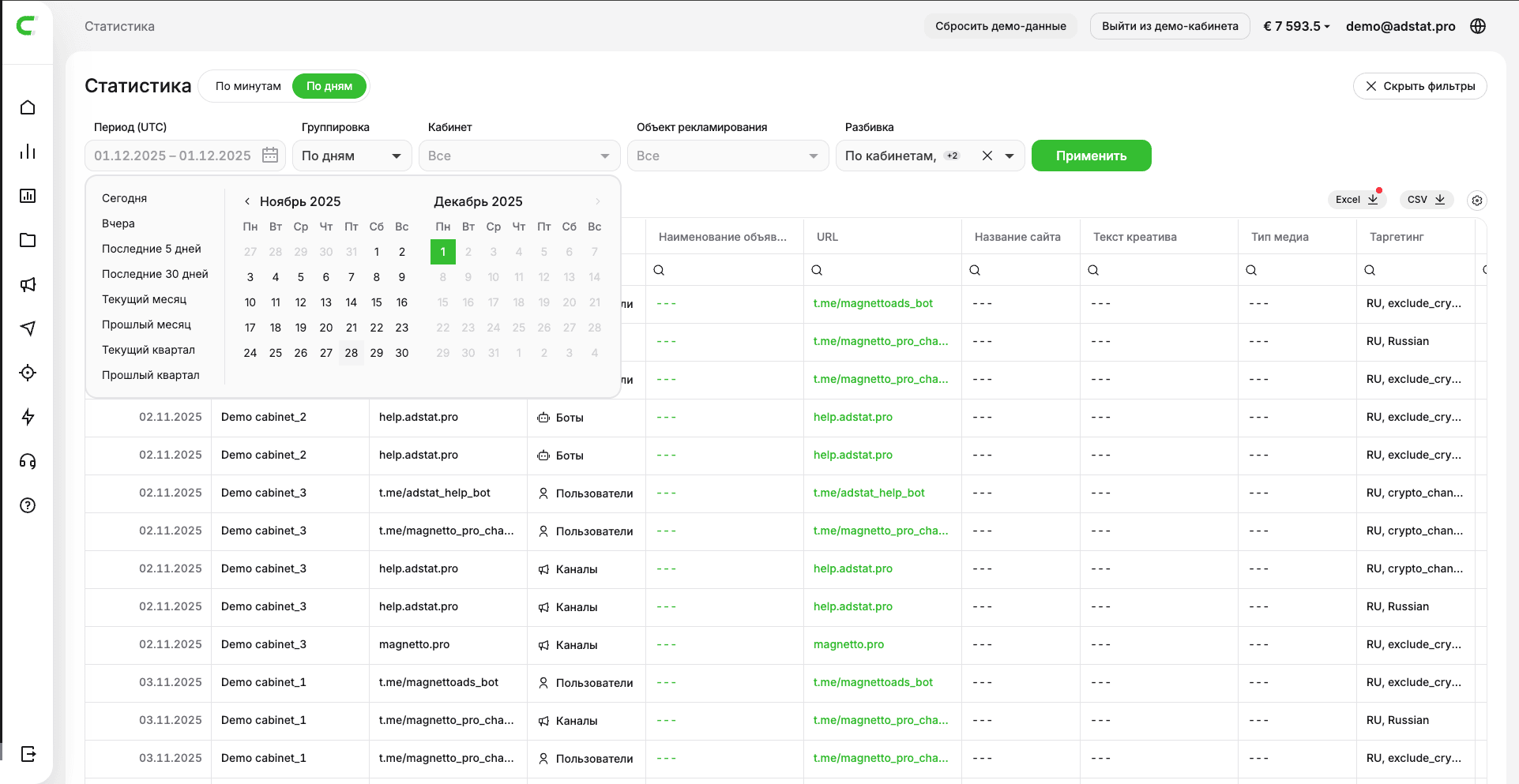This screenshot has width=1519, height=784.
Task: Click "Сбросить демо-данные" button
Action: (1000, 26)
